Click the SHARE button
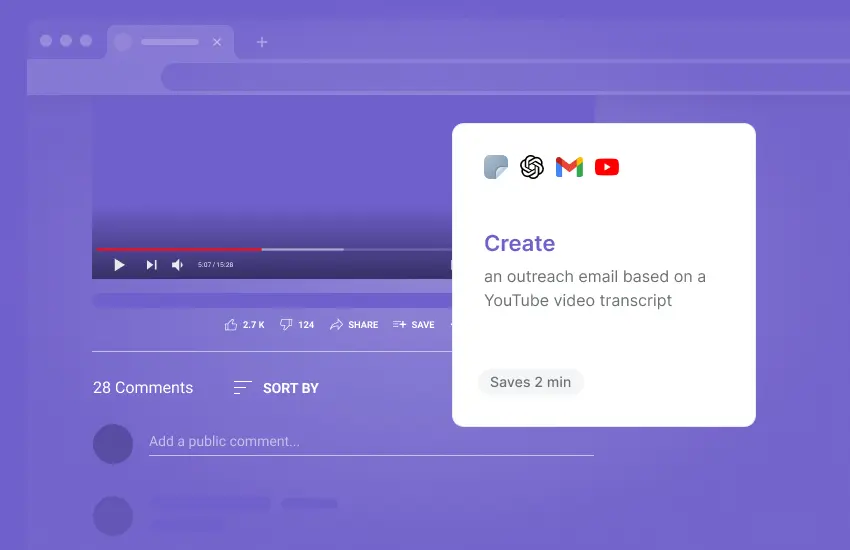The image size is (850, 550). pos(354,325)
